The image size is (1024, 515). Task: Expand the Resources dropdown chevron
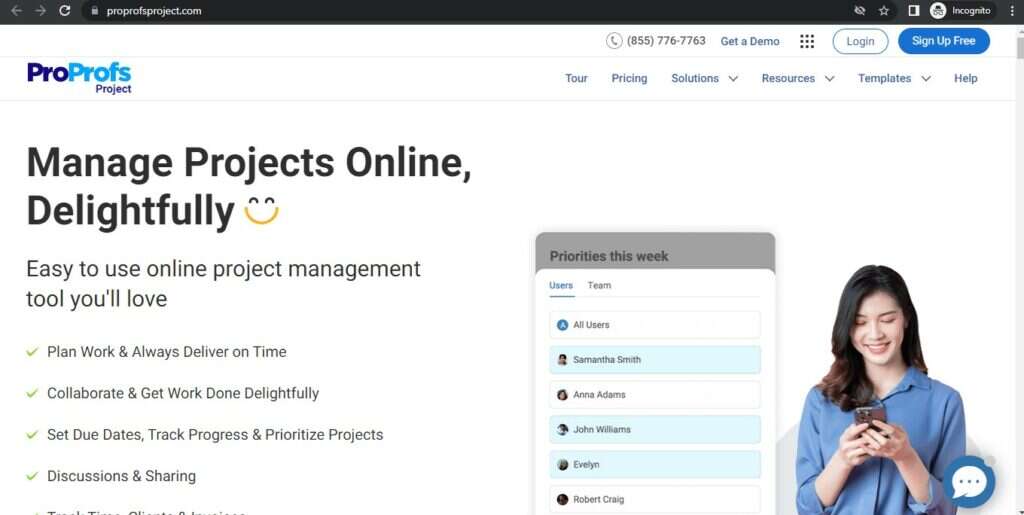tap(829, 79)
